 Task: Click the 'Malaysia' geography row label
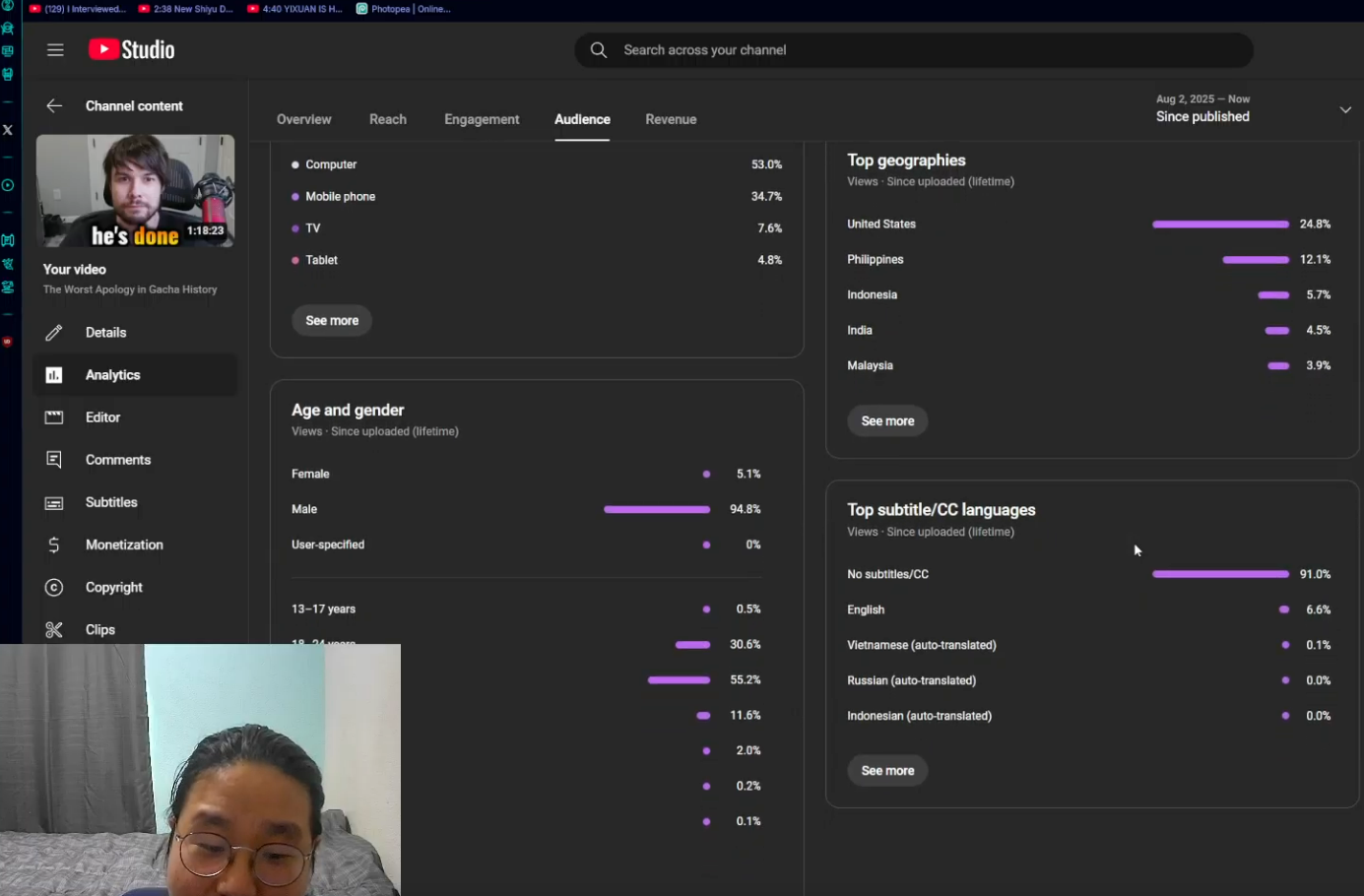tap(870, 366)
